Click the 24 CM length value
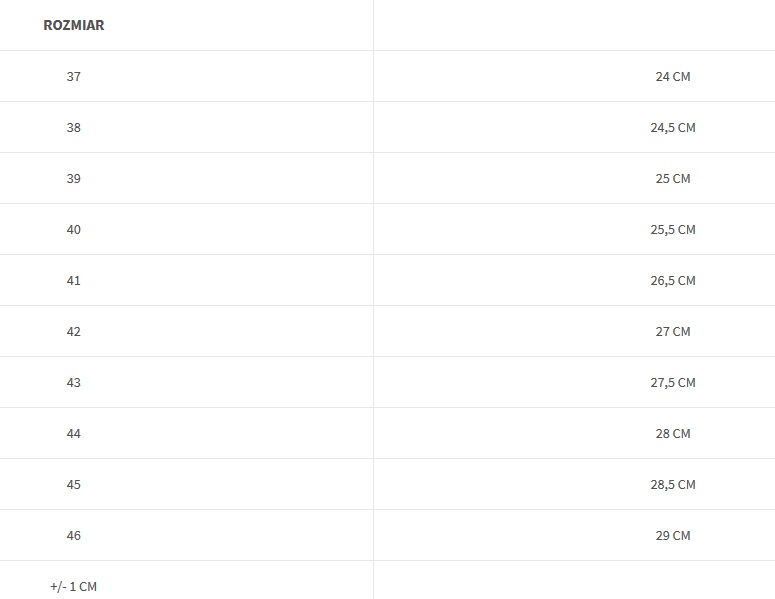 [x=672, y=76]
